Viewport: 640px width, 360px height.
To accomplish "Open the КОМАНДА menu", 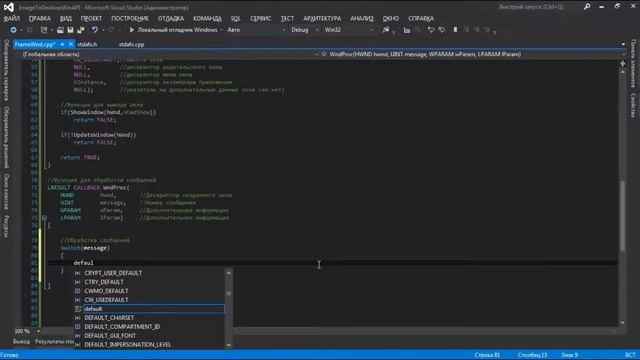I will [x=207, y=18].
